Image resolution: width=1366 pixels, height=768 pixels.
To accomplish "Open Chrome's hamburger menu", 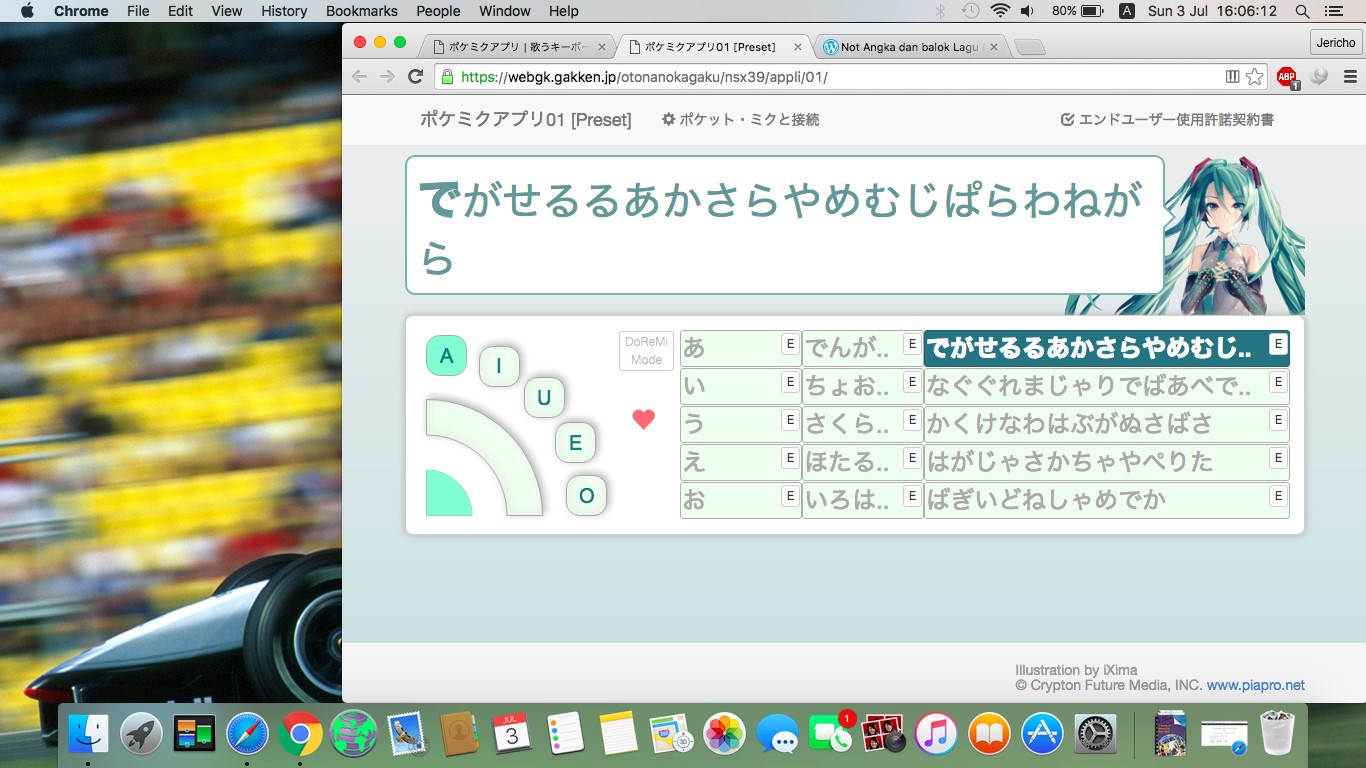I will coord(1350,77).
